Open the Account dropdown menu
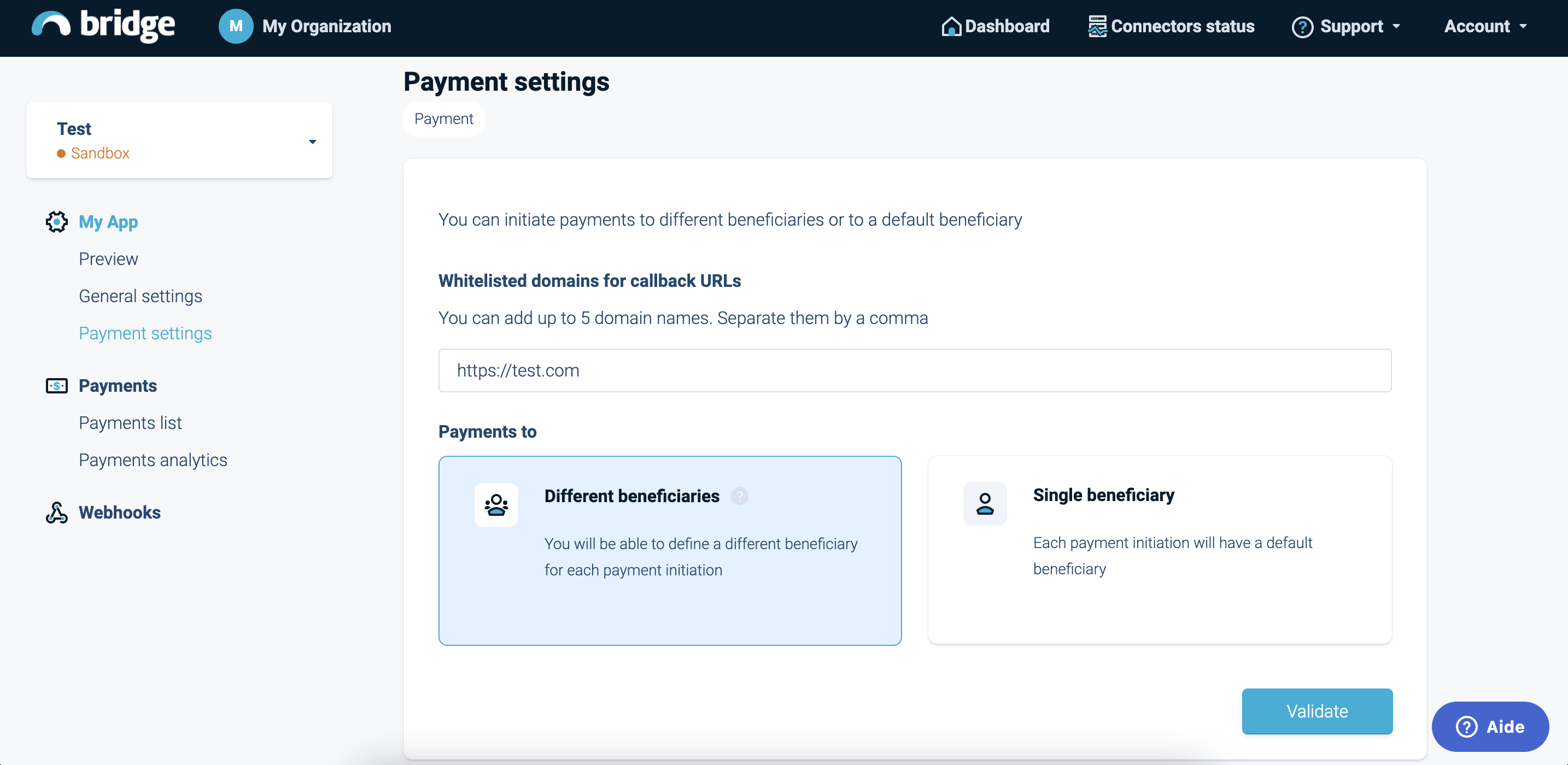 1485,27
